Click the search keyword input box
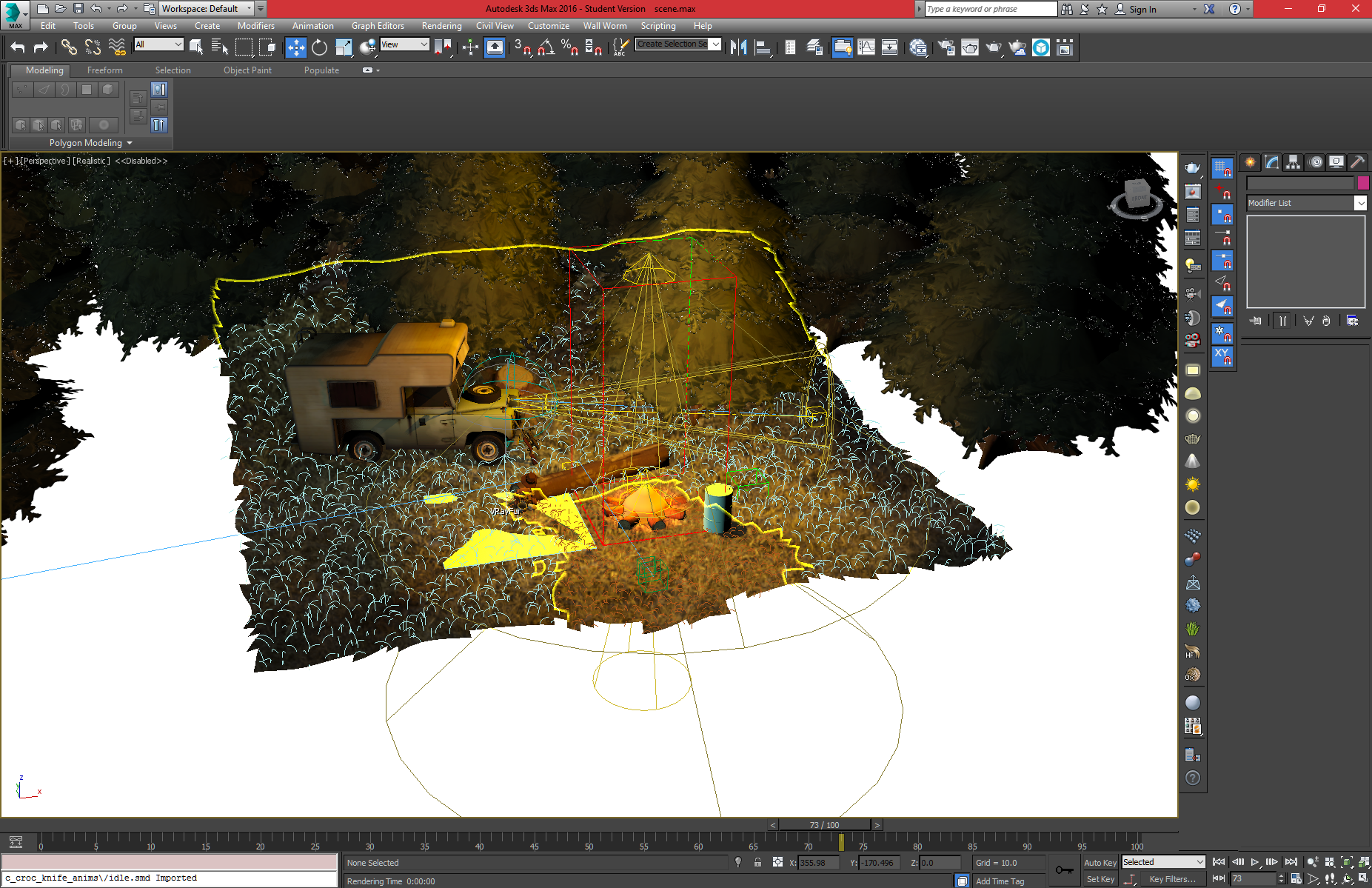1372x888 pixels. click(x=991, y=9)
